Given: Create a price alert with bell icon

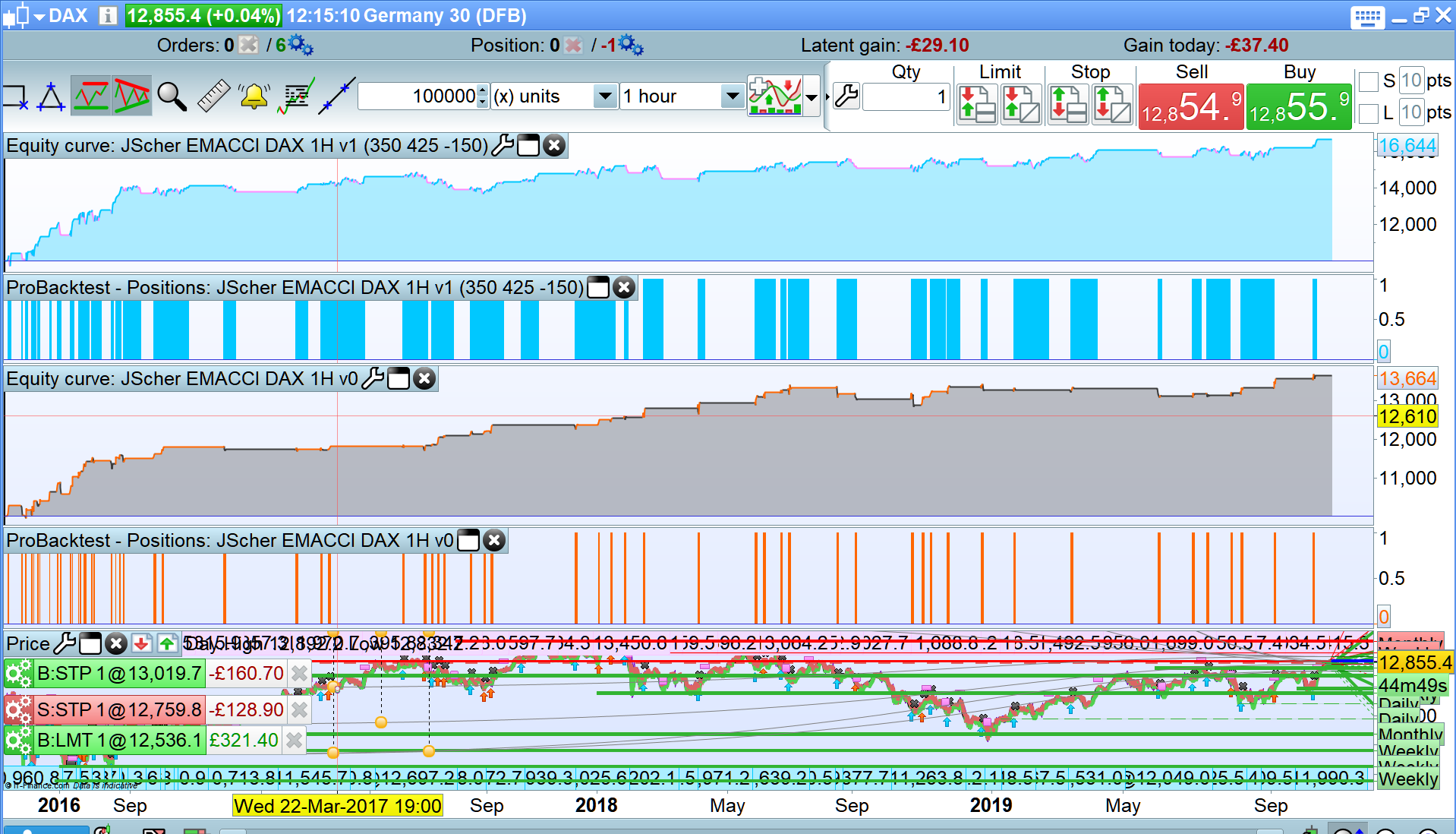Looking at the screenshot, I should [x=254, y=96].
